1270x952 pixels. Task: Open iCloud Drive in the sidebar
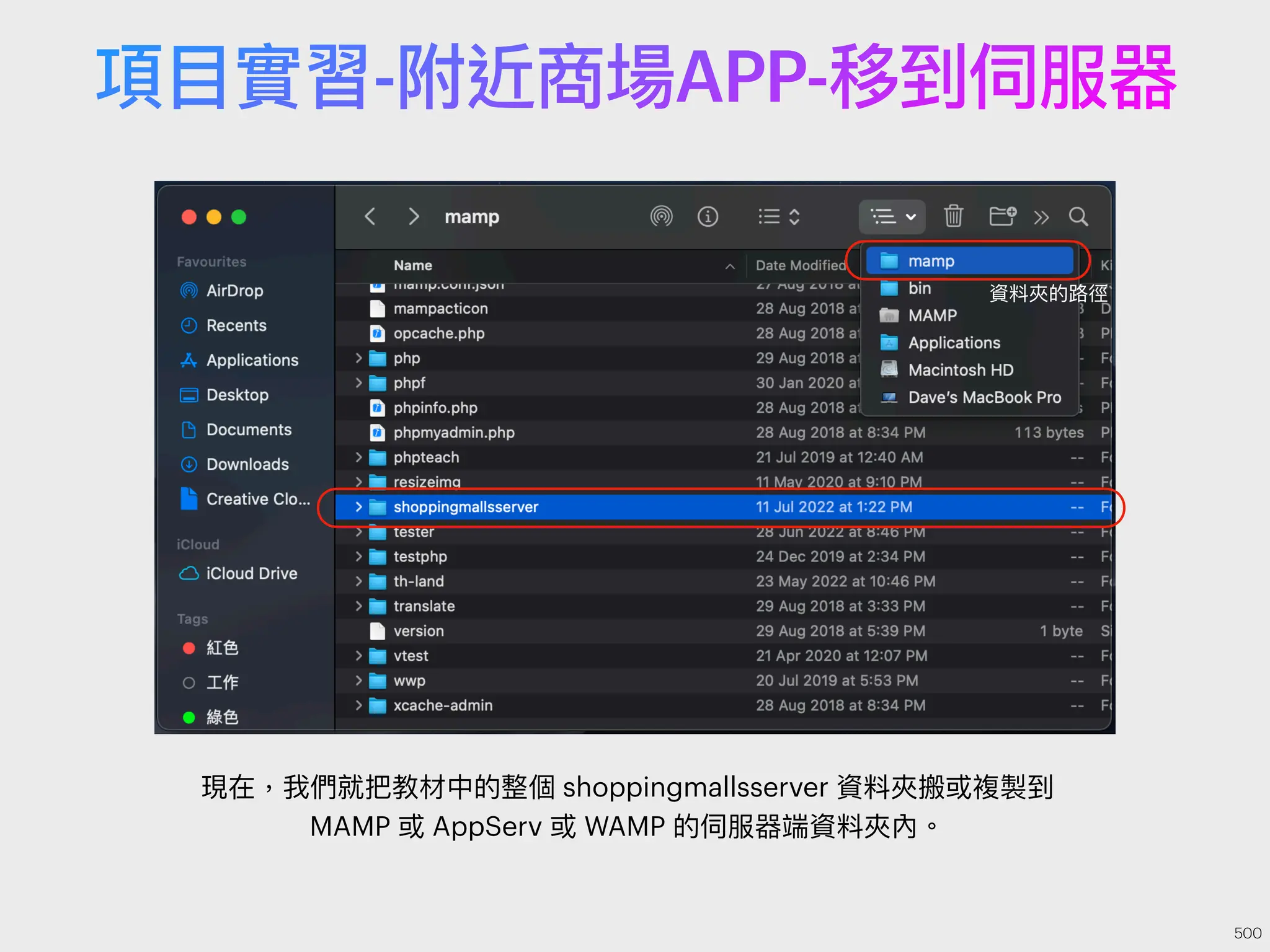[239, 573]
